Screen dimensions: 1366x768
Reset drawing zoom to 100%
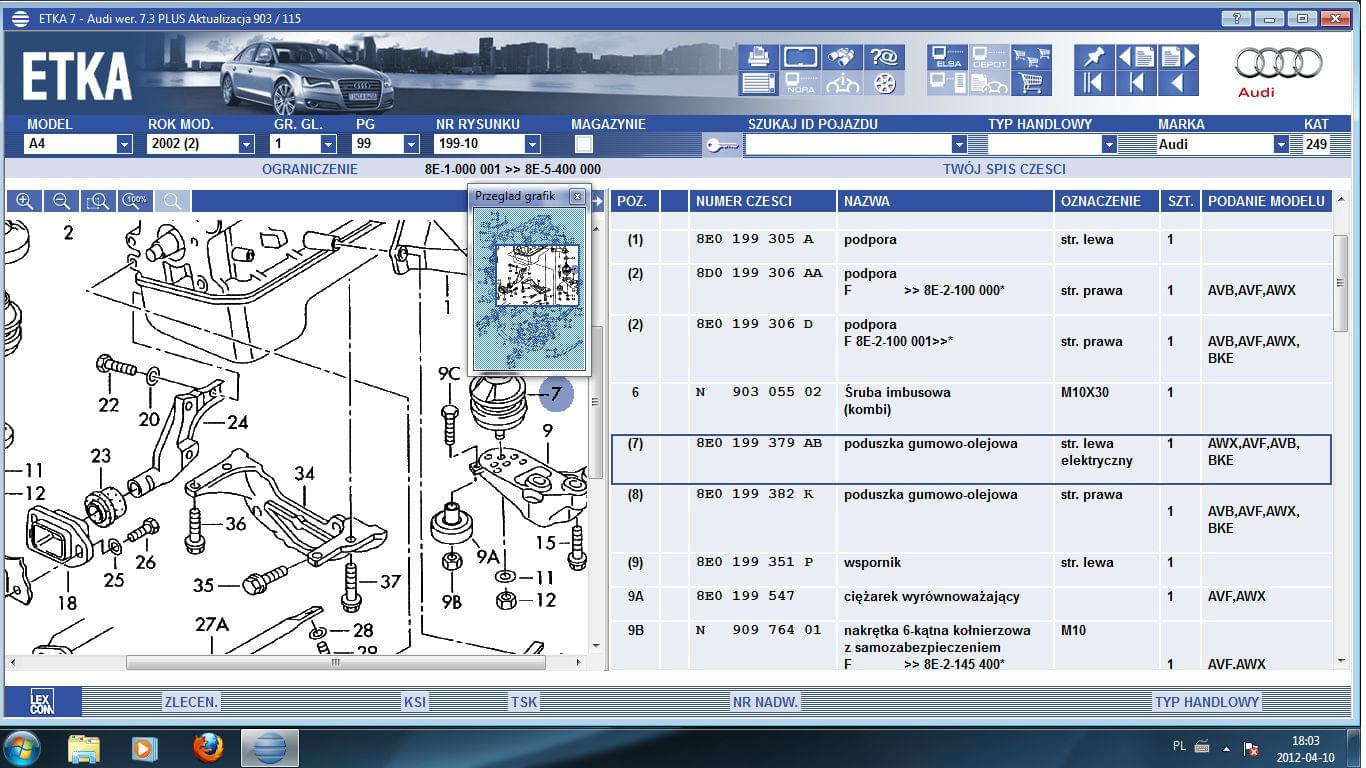pos(135,201)
